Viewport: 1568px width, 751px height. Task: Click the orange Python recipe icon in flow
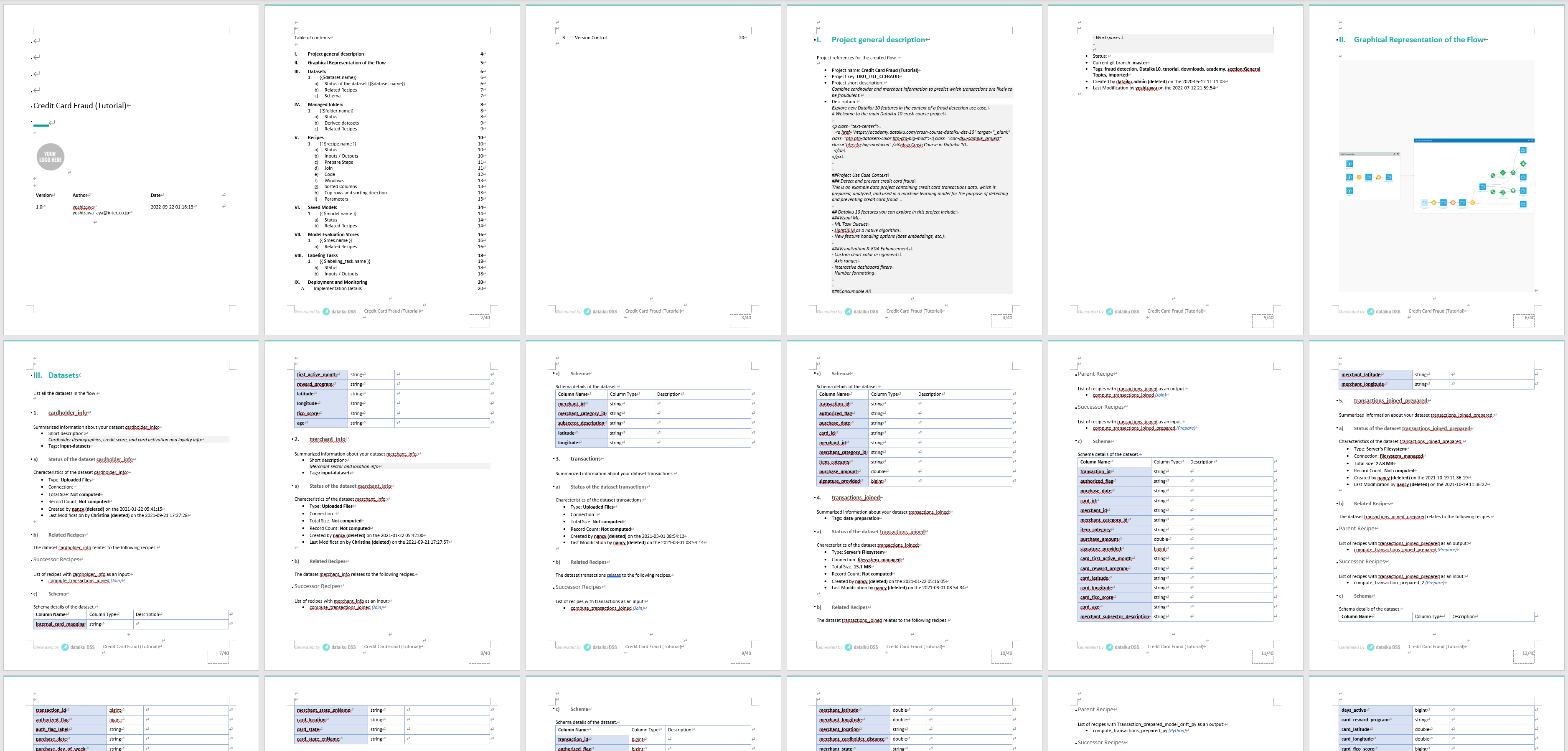1454,203
